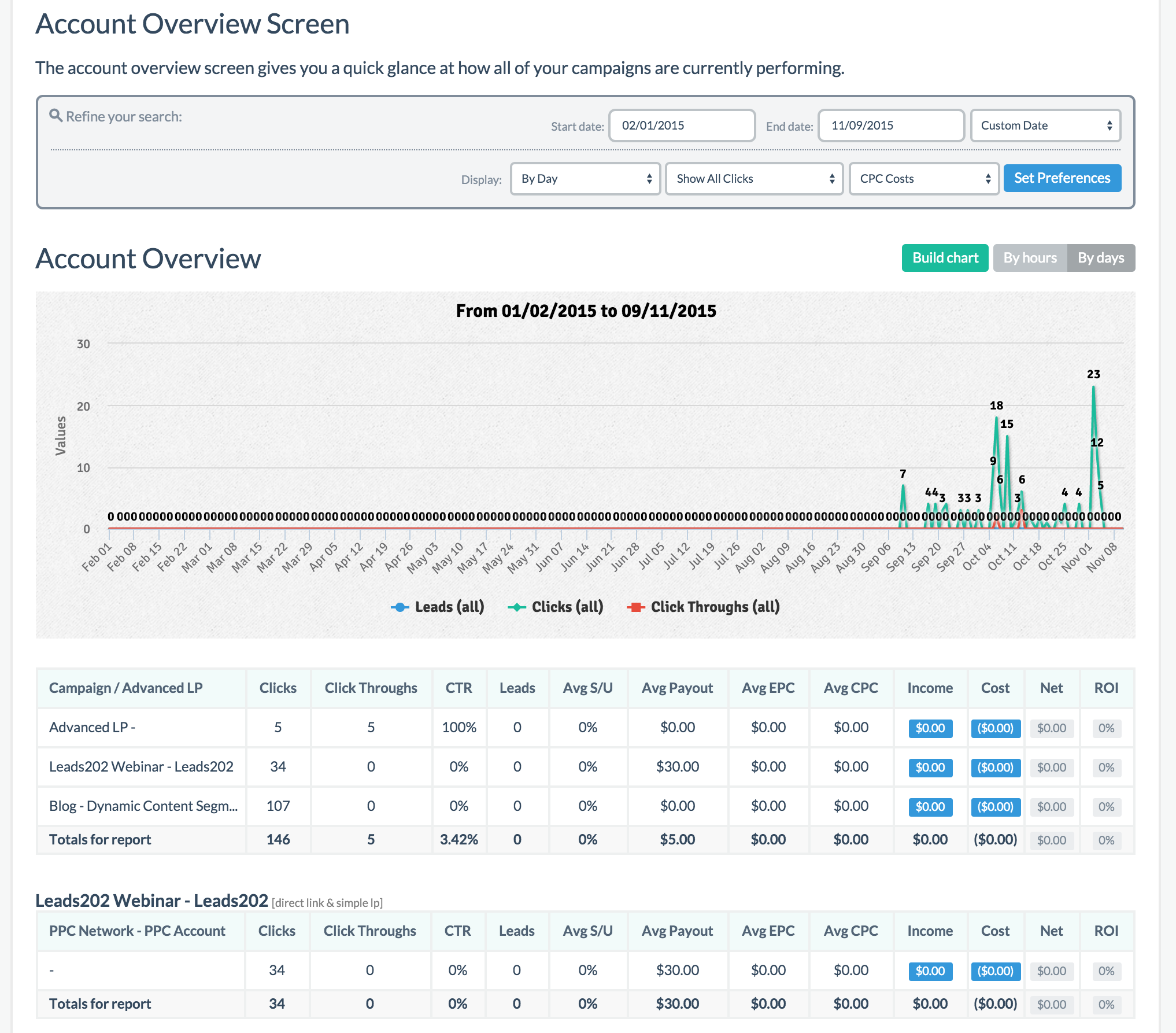1176x1033 pixels.
Task: Click the Income $0.00 badge for Advanced LP
Action: click(930, 729)
